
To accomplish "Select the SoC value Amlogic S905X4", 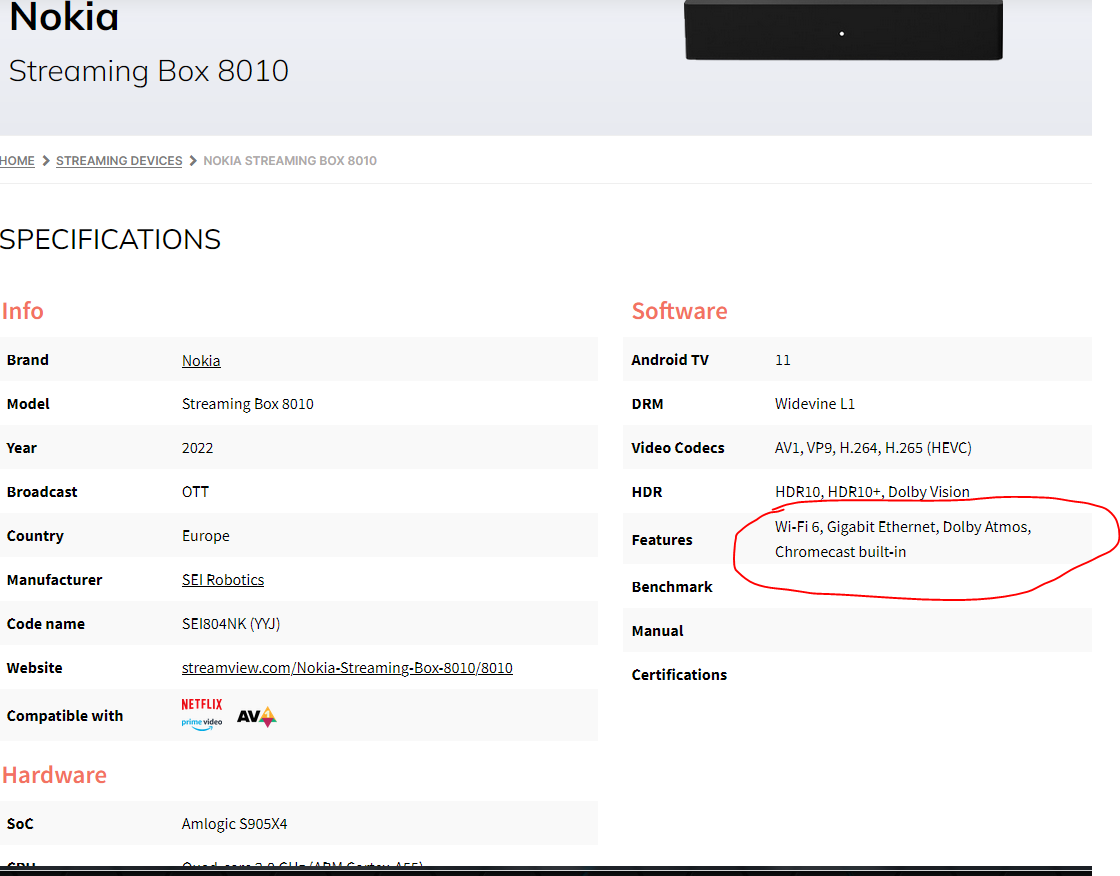I will click(x=234, y=824).
